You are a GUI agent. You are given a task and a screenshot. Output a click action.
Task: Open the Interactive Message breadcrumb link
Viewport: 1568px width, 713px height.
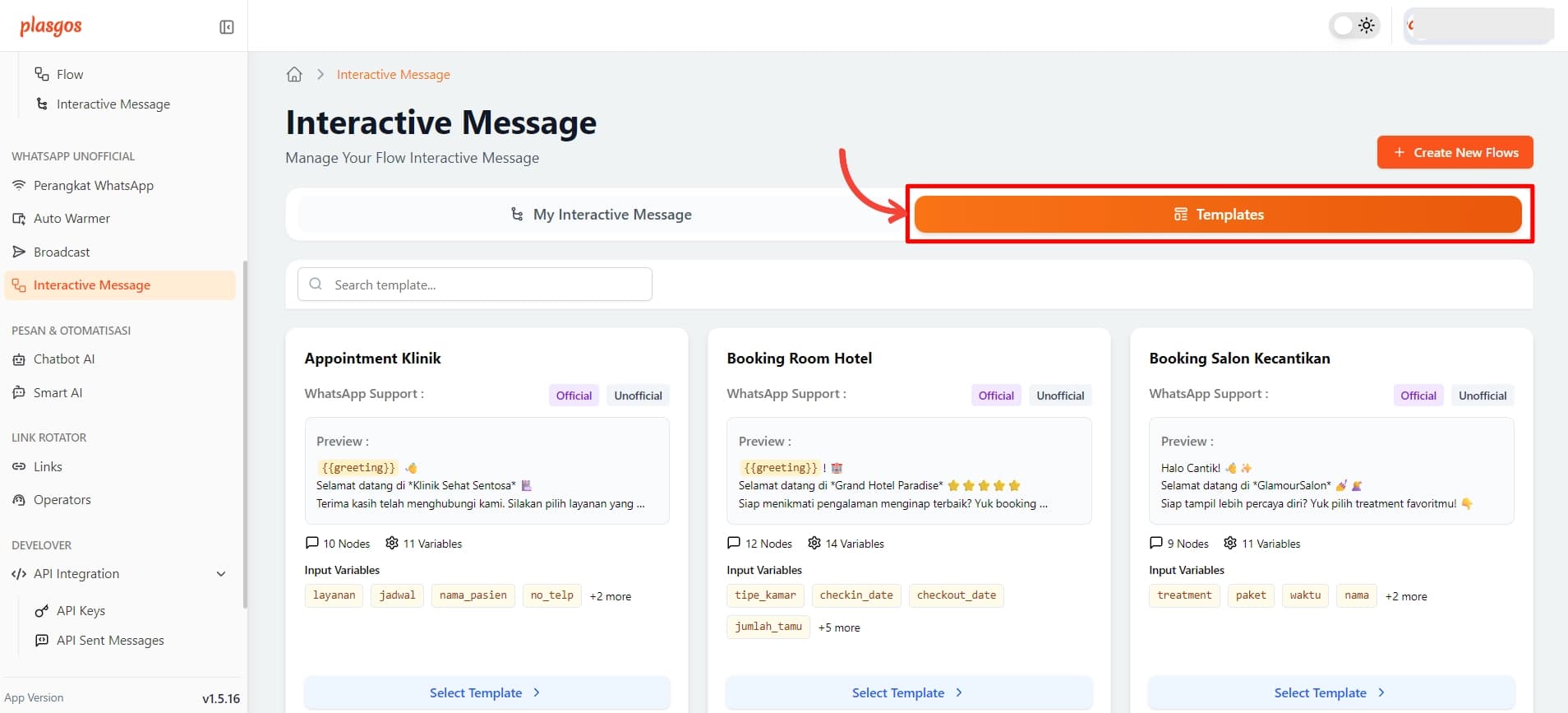(x=394, y=75)
